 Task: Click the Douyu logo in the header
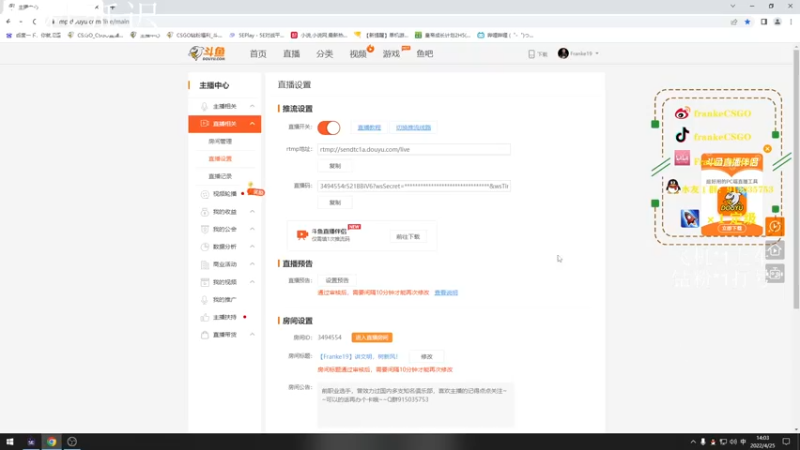tap(207, 53)
